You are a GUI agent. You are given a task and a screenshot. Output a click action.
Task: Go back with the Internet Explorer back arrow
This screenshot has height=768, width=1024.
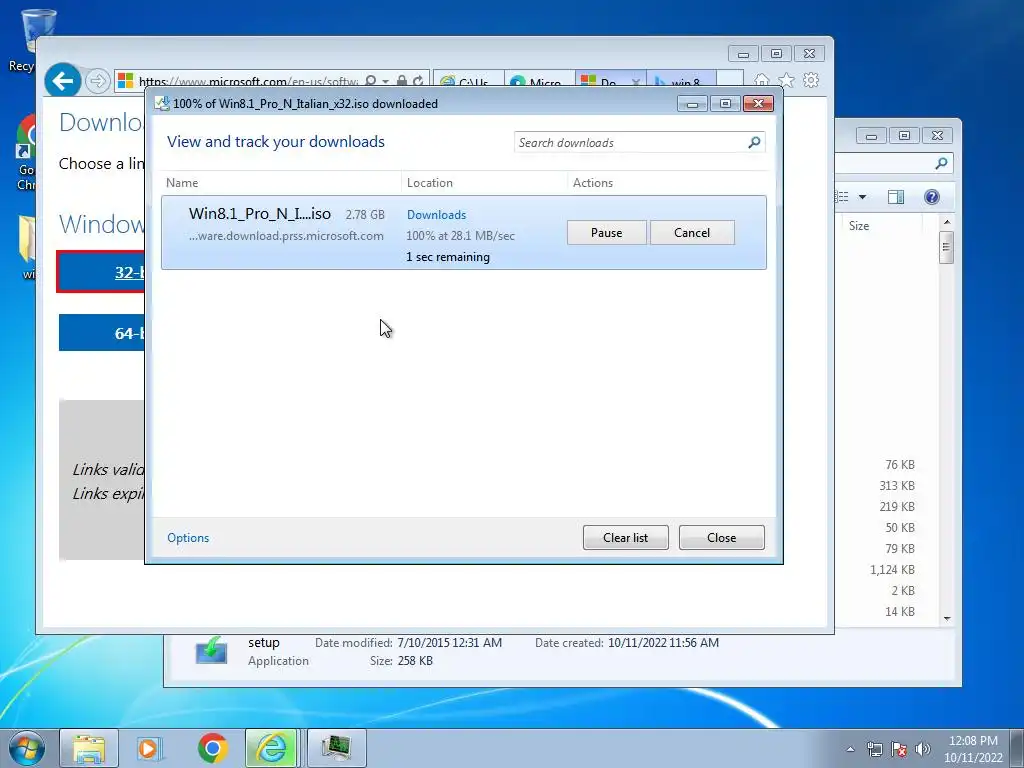63,81
